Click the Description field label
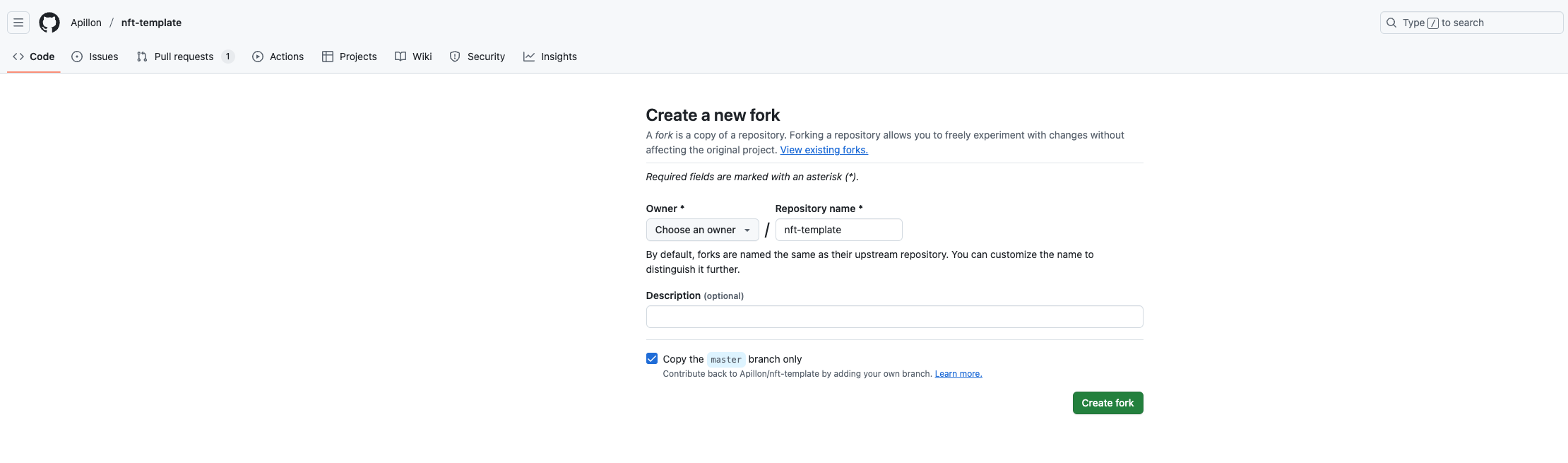This screenshot has width=1568, height=463. [x=694, y=295]
